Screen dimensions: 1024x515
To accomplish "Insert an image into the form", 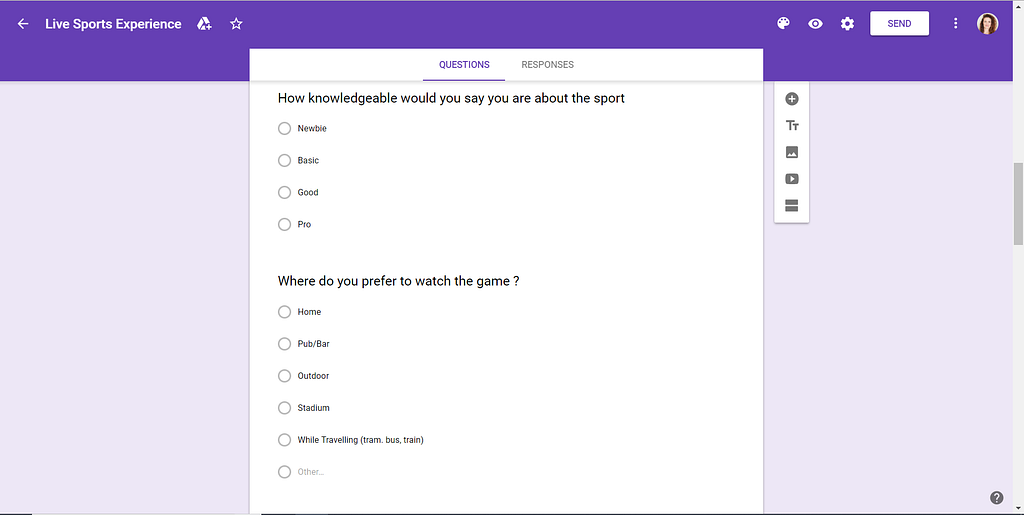I will [792, 152].
